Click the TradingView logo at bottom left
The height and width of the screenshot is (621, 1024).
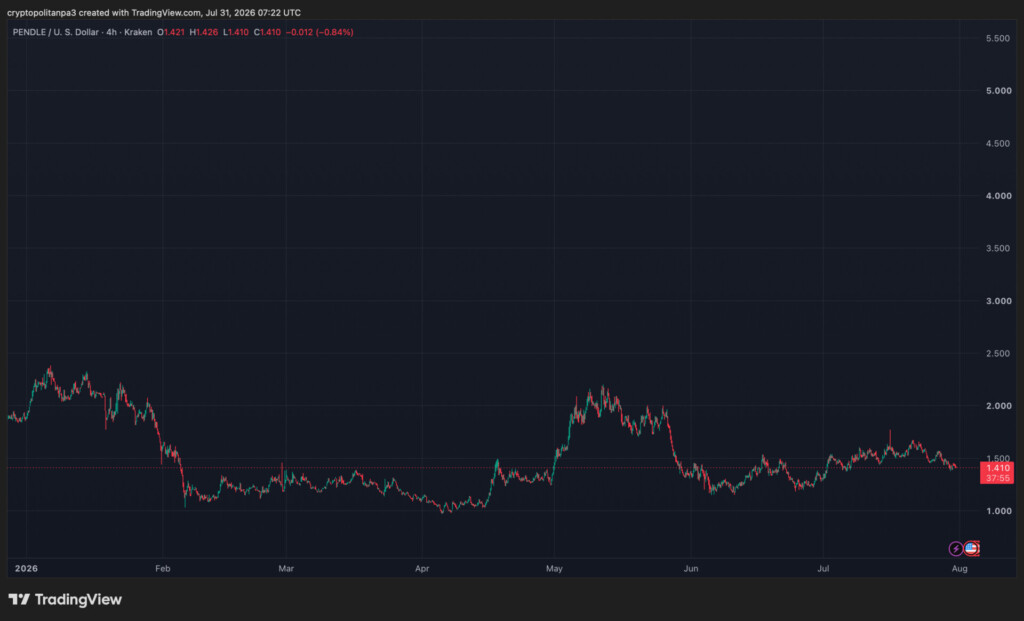[65, 599]
